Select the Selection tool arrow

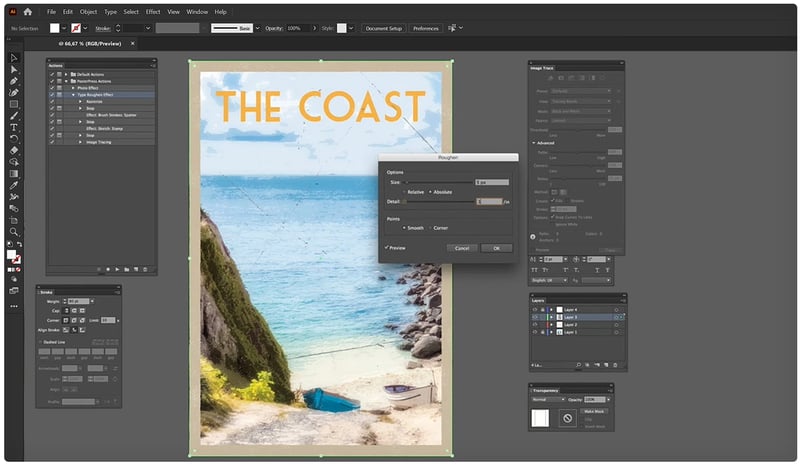point(14,58)
